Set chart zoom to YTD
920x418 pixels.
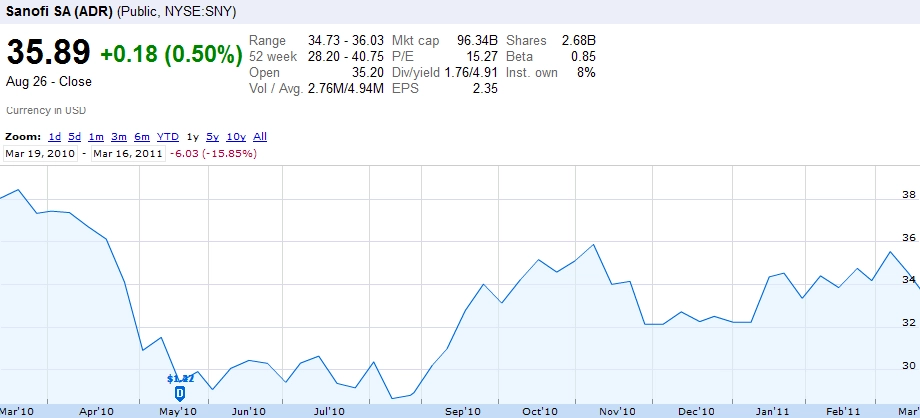point(168,137)
